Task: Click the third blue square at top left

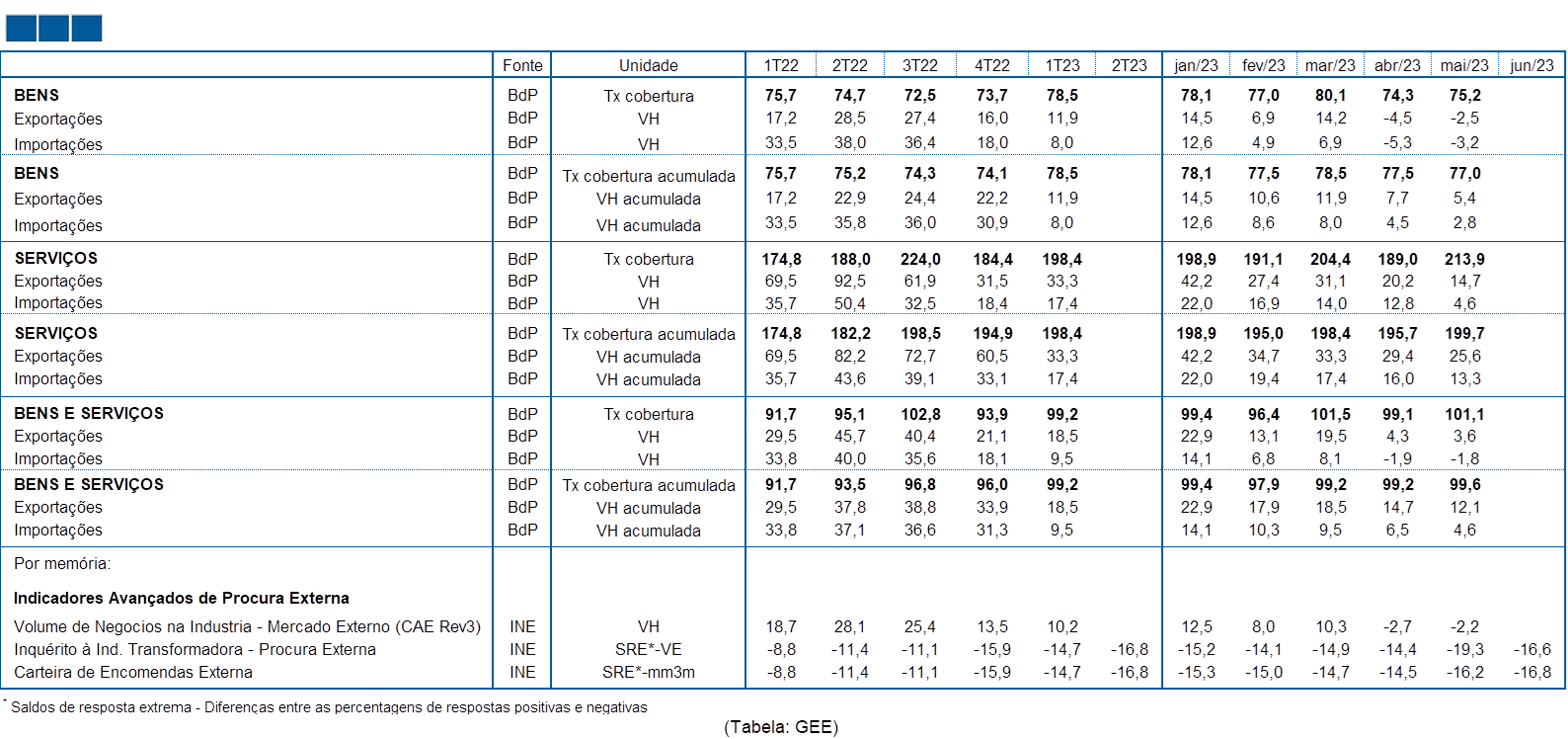Action: (87, 29)
